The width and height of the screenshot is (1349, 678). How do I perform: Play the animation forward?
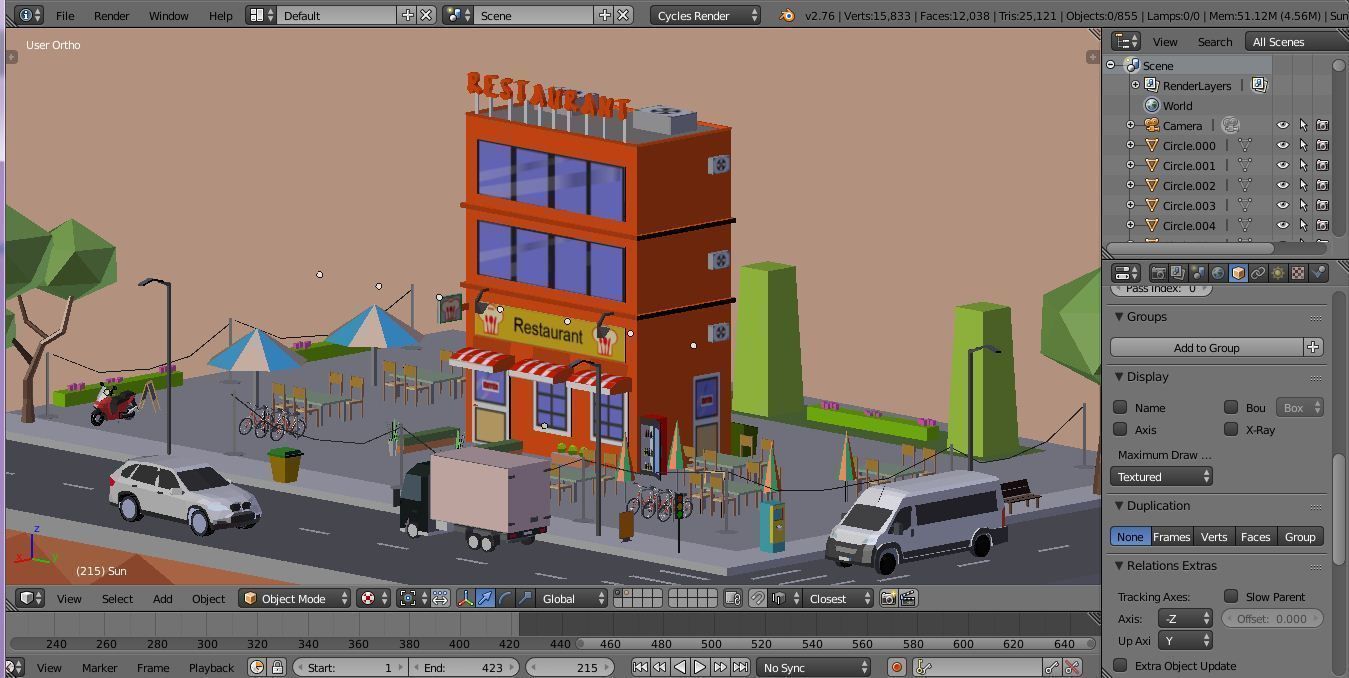point(700,667)
